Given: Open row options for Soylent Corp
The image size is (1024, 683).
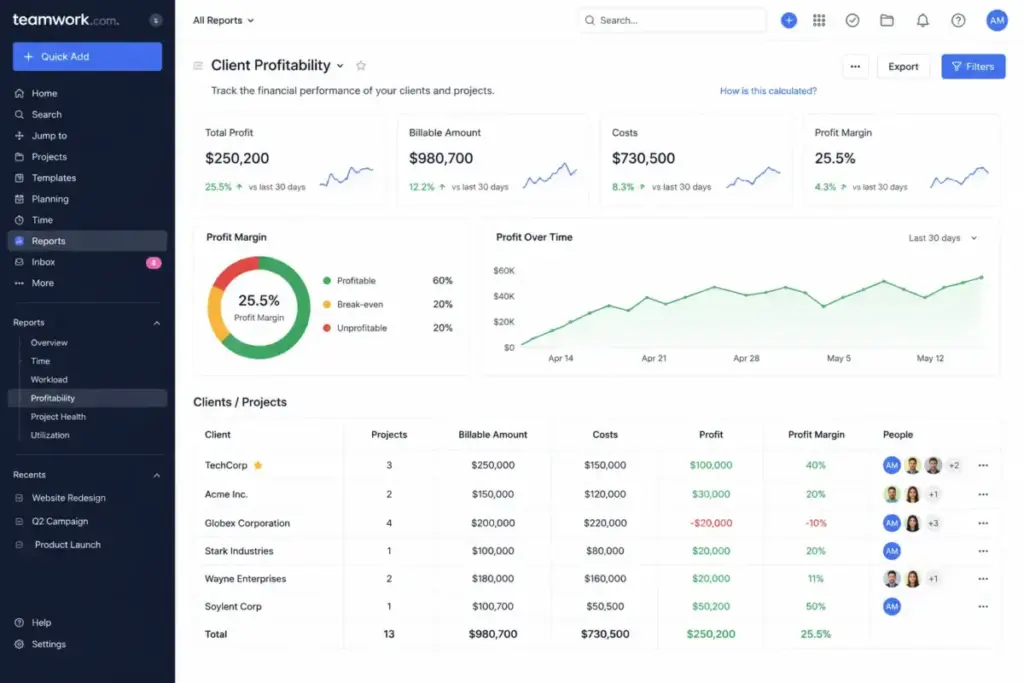Looking at the screenshot, I should point(983,607).
